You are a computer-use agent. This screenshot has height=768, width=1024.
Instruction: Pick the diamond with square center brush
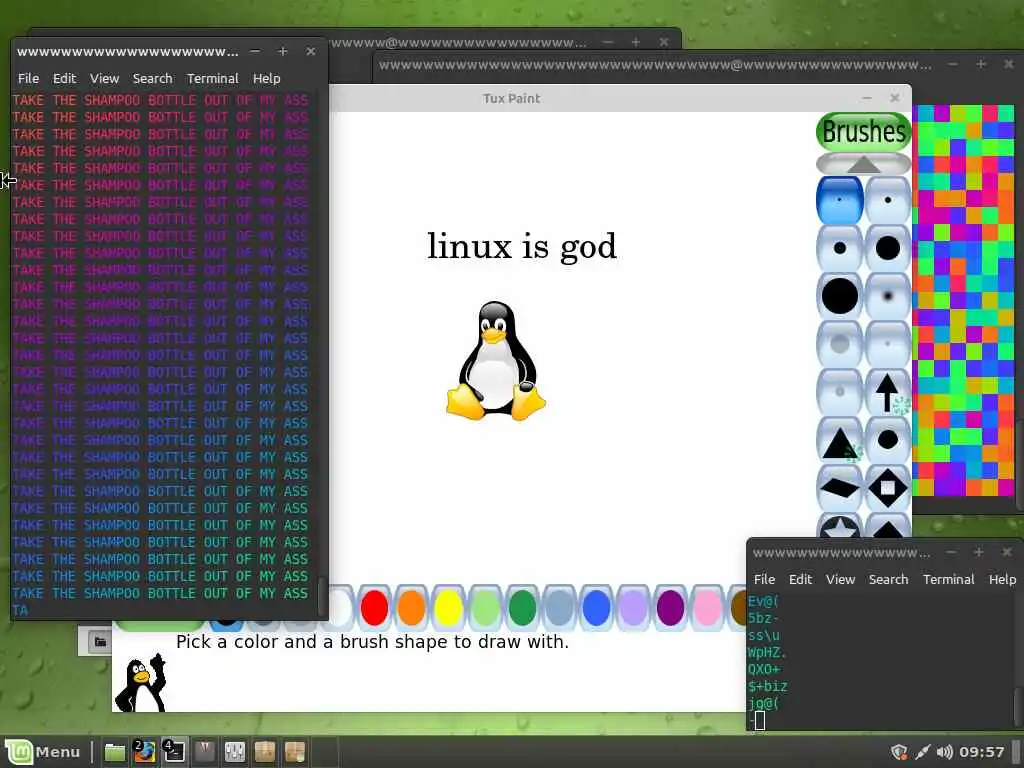[888, 488]
